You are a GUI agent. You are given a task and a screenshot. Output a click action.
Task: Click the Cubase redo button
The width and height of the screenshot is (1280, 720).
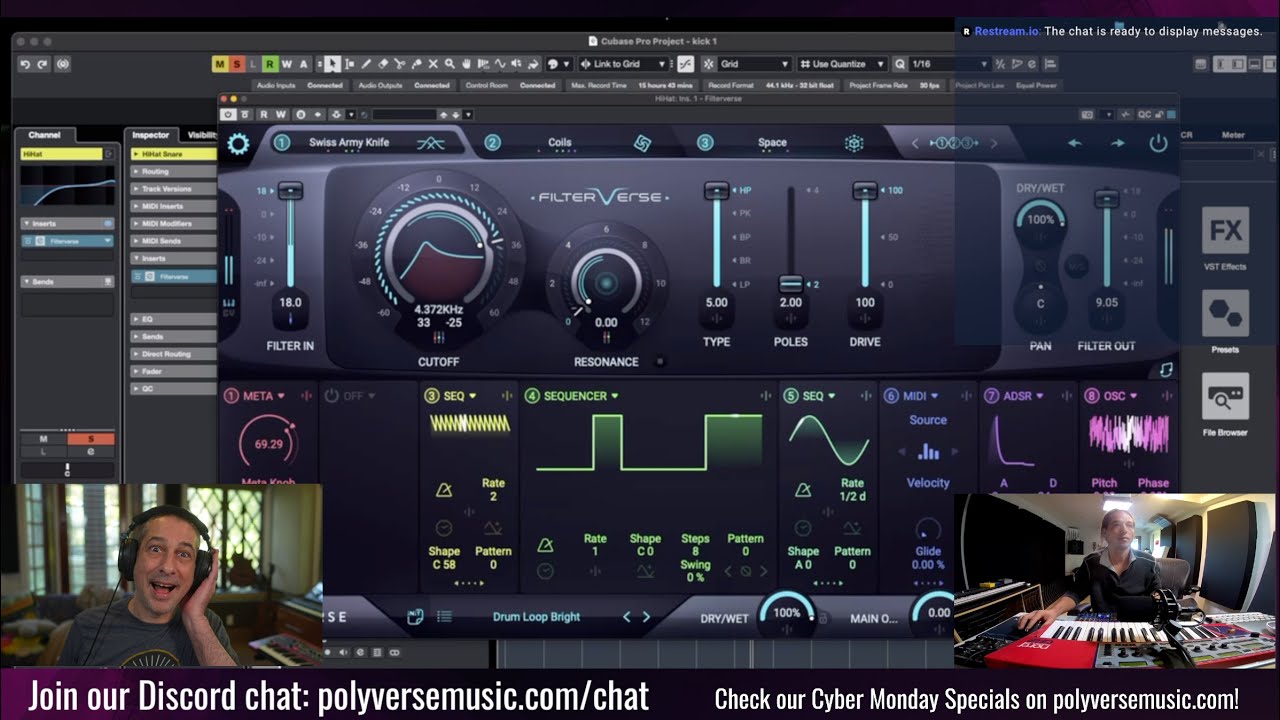(x=42, y=64)
